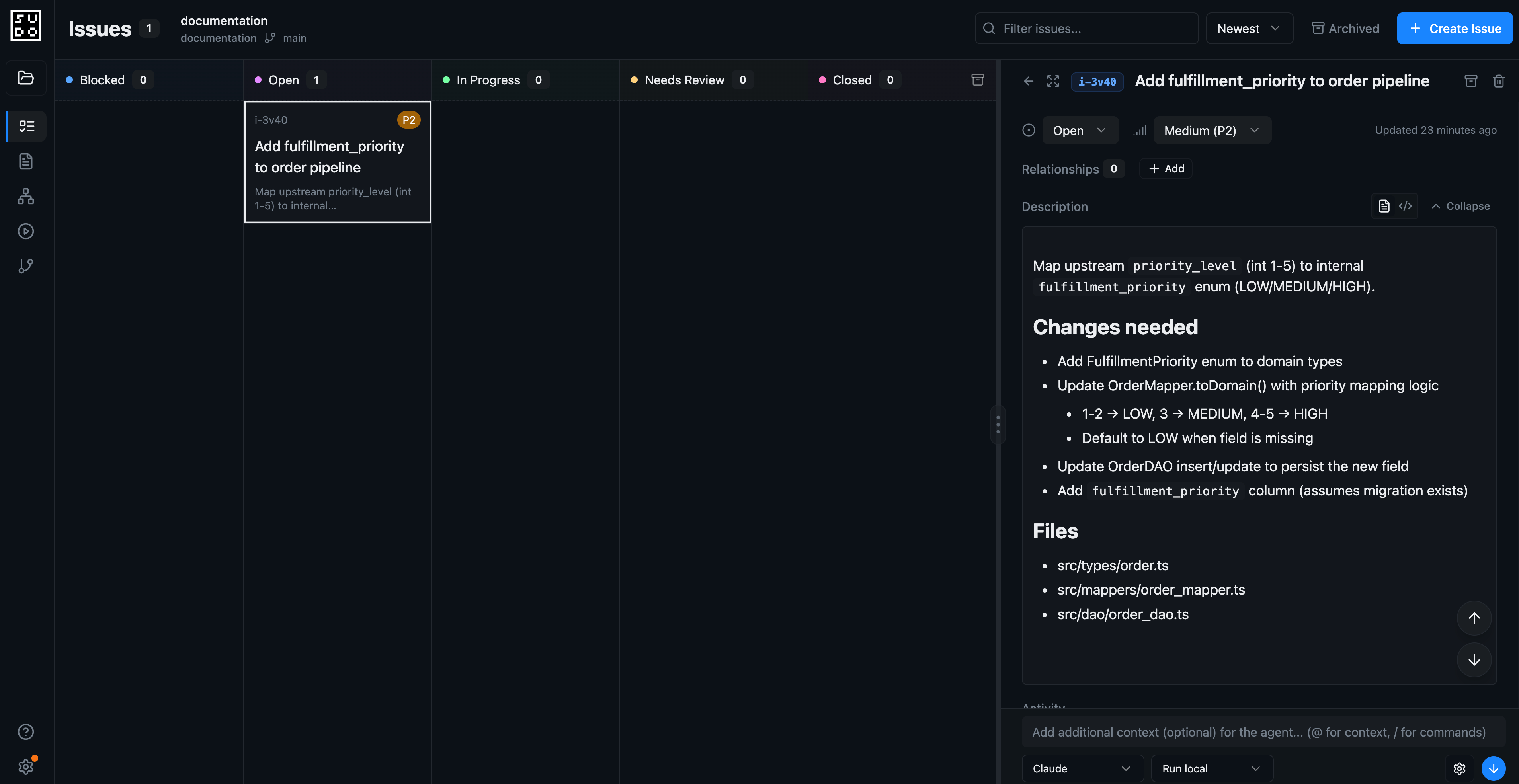
Task: Archive issue i-3v40 from detail panel
Action: (1471, 81)
